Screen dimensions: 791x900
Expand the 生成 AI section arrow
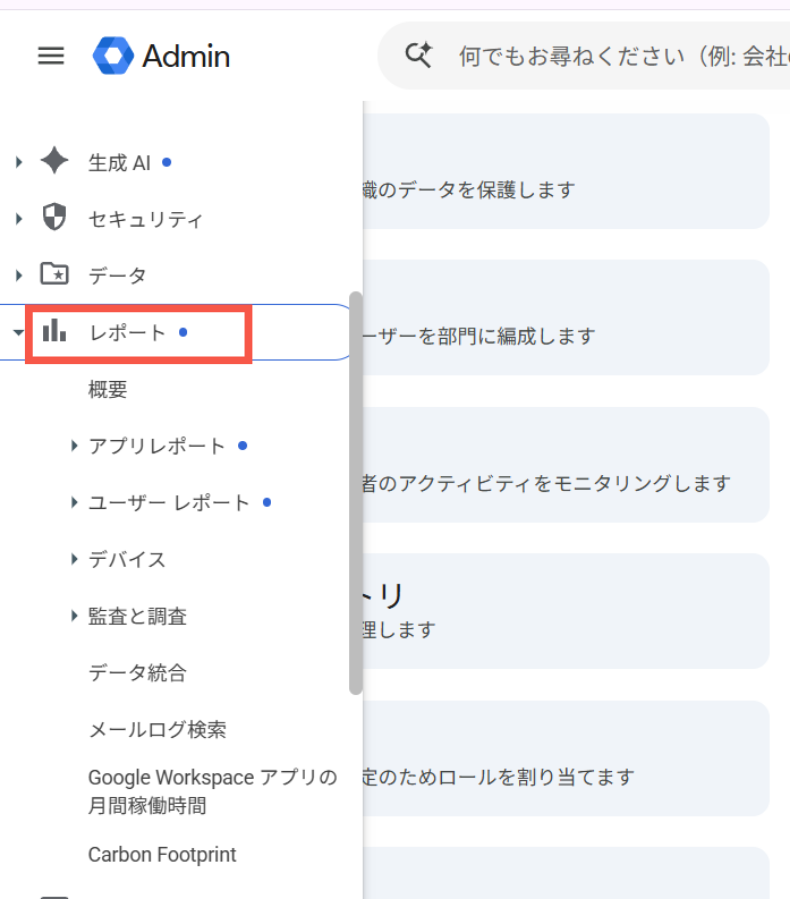19,162
